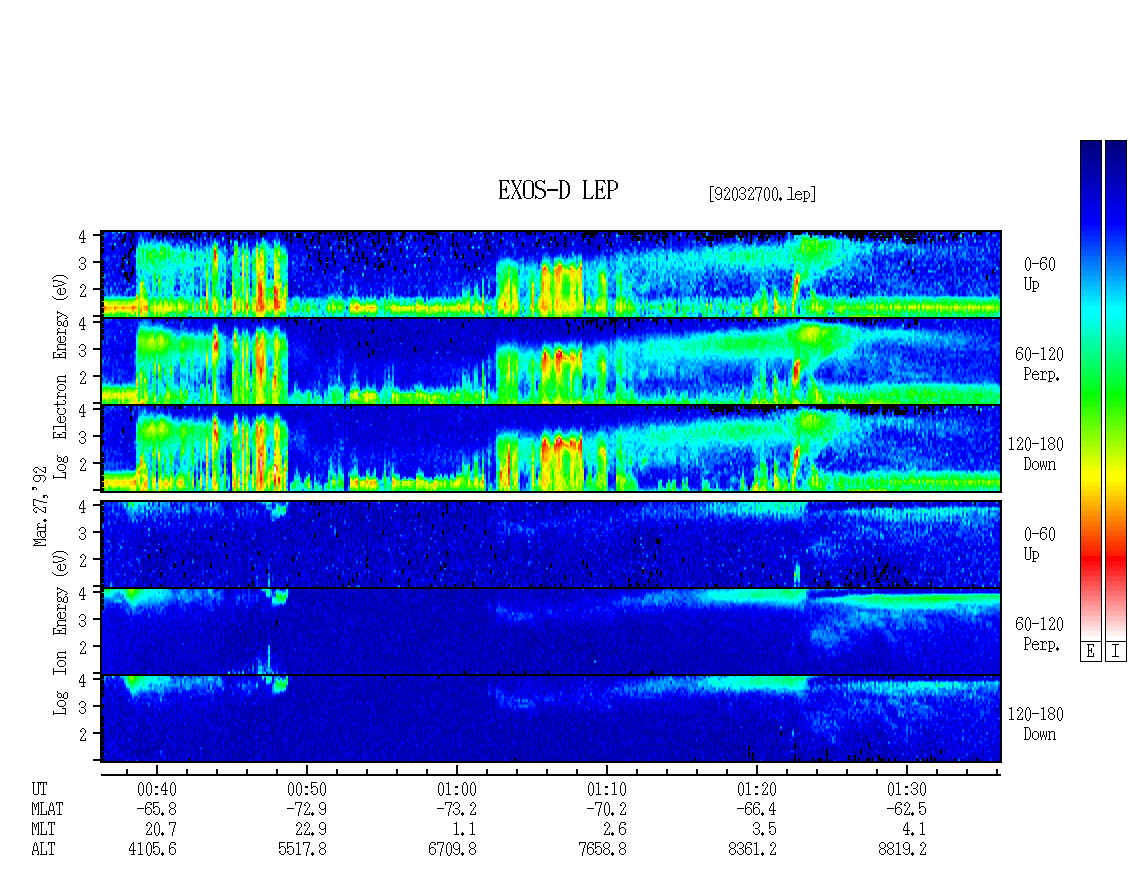Click the ALT value 8361.2
Image resolution: width=1130 pixels, height=875 pixels.
coord(752,850)
